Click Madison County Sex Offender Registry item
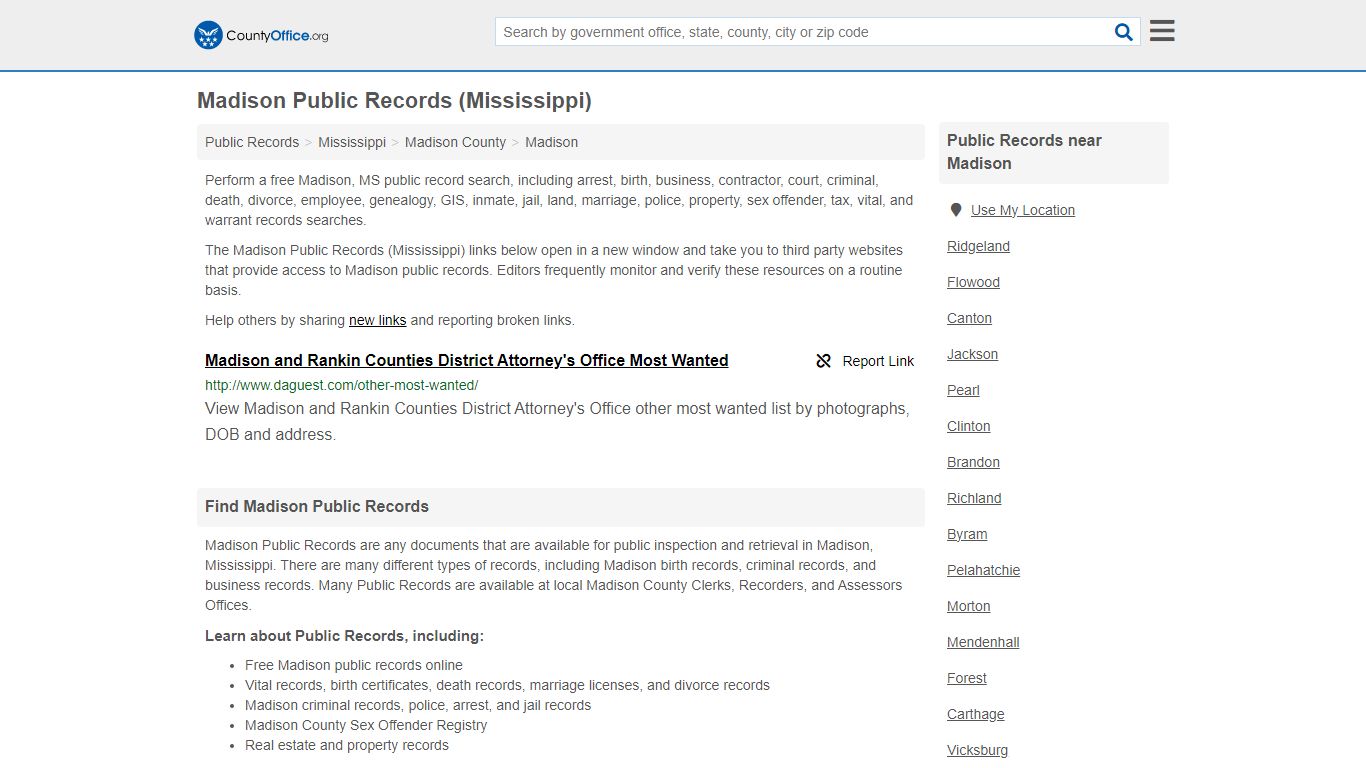Image resolution: width=1366 pixels, height=768 pixels. click(366, 725)
